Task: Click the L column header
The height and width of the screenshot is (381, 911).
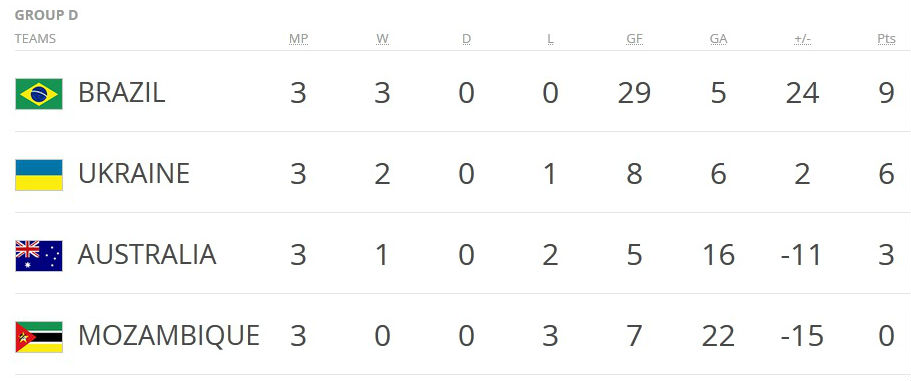Action: 550,39
